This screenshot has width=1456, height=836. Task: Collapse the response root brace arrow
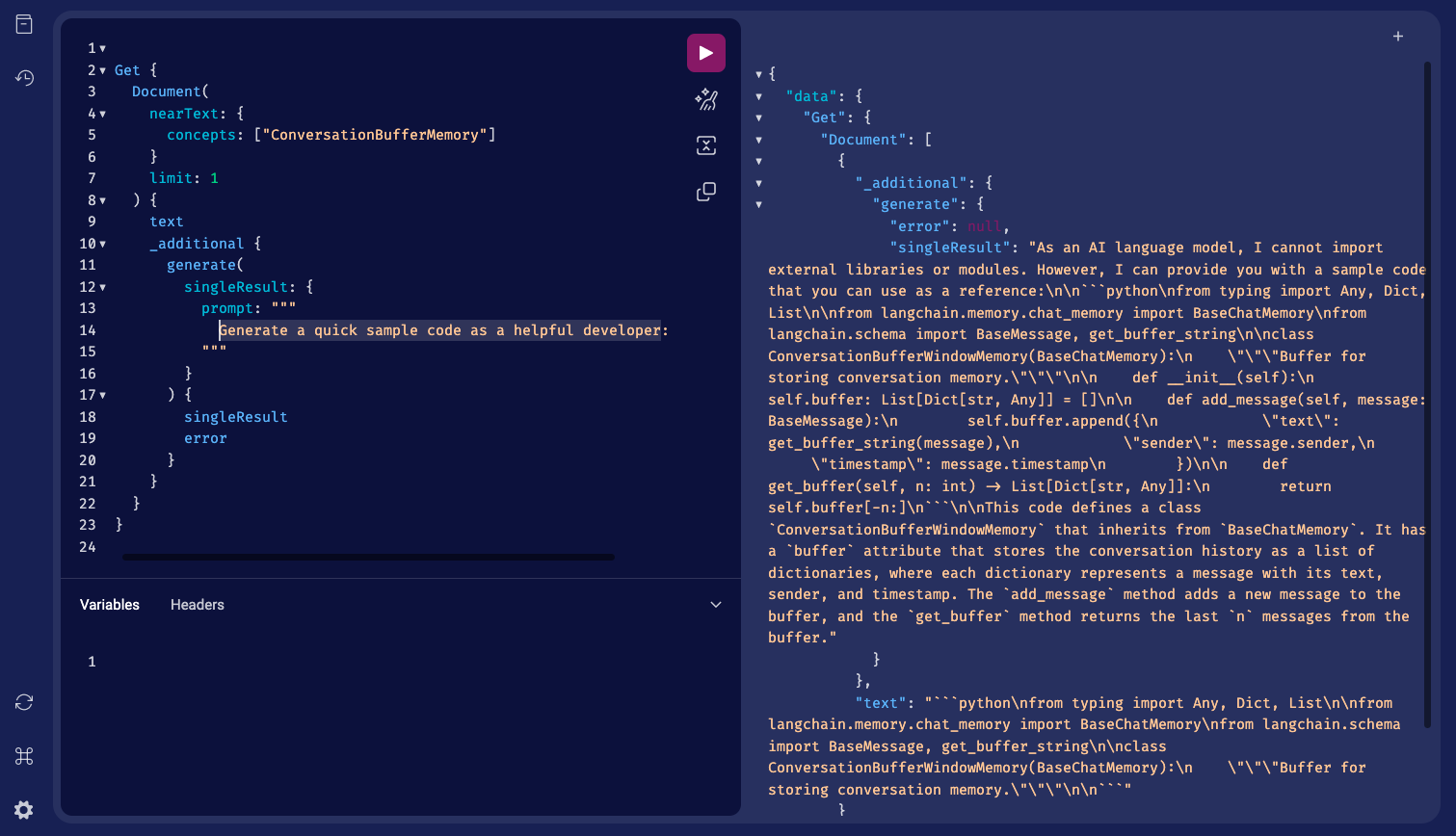point(759,74)
